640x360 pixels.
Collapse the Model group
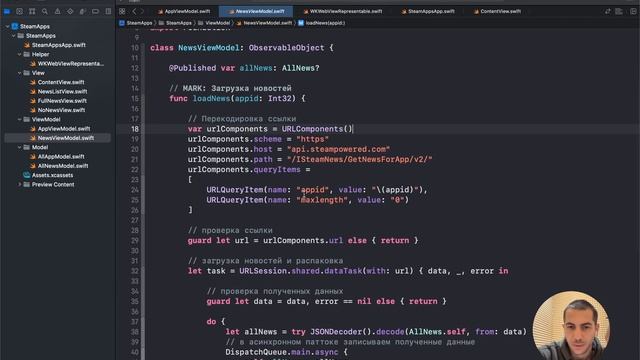tap(20, 147)
